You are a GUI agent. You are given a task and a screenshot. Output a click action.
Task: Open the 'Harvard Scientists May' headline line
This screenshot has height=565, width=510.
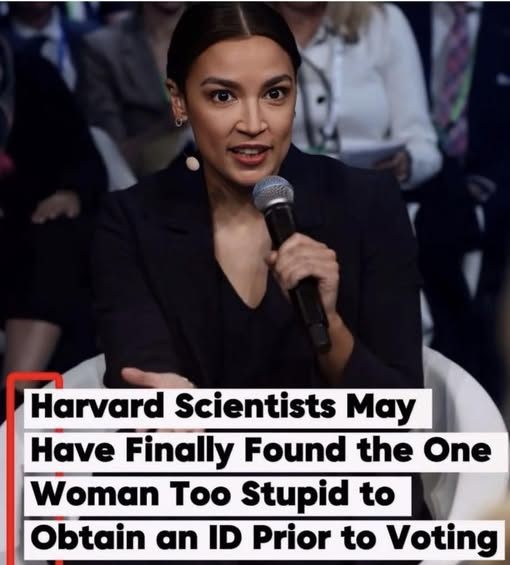[x=228, y=409]
